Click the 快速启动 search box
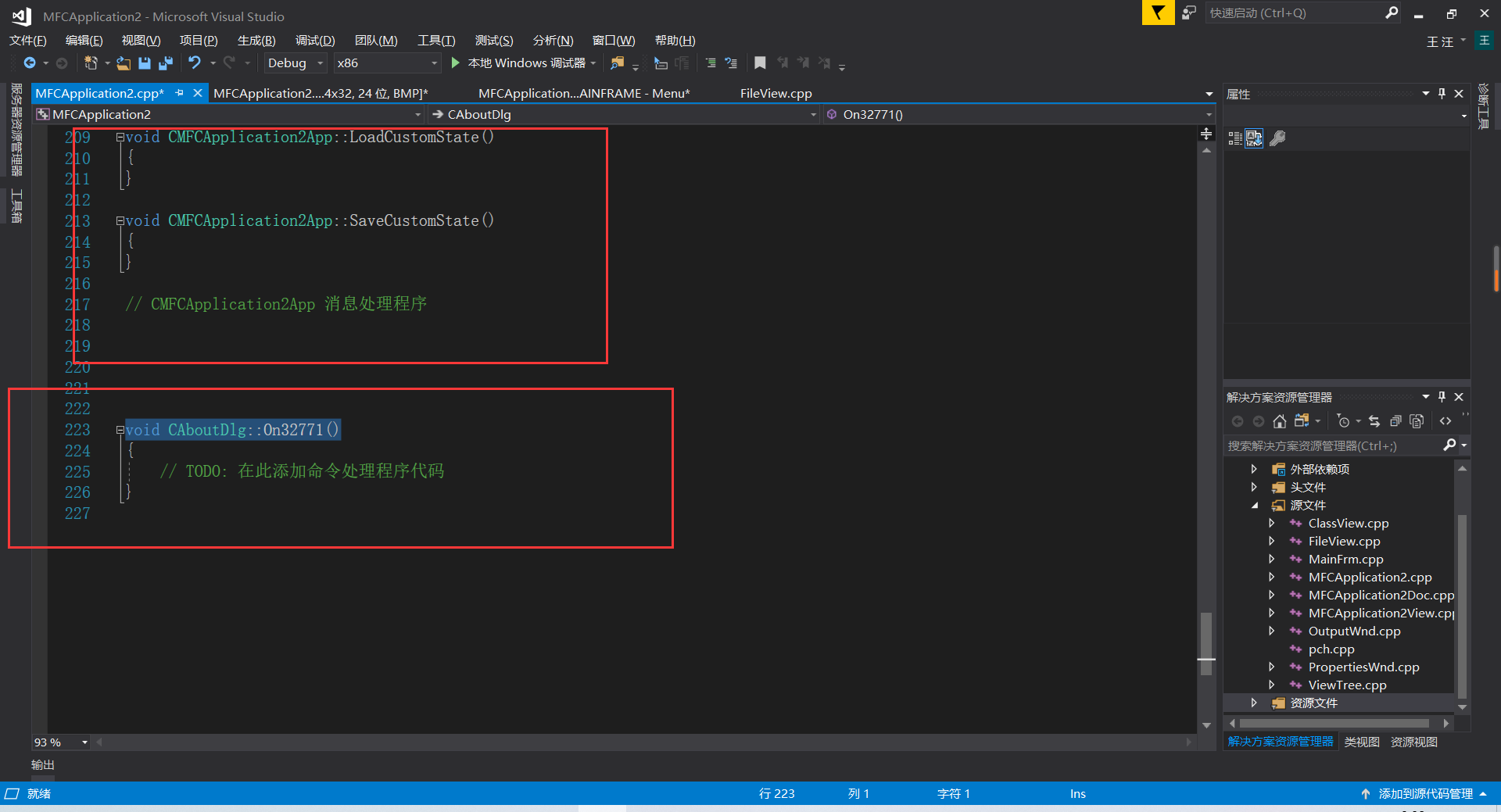Image resolution: width=1501 pixels, height=812 pixels. (1302, 13)
